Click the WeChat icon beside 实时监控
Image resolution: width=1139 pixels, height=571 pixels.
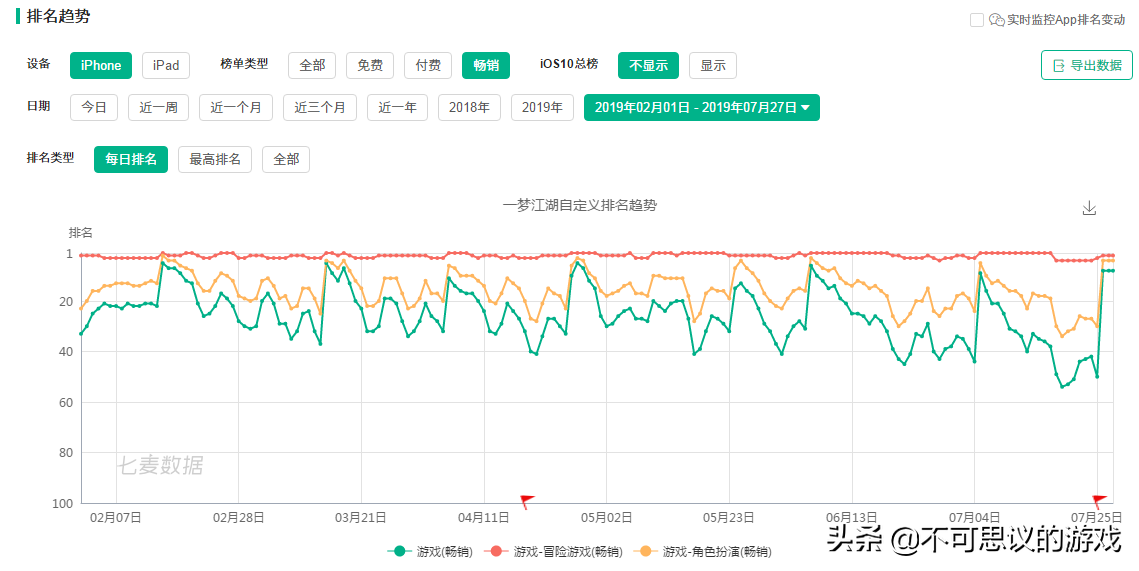996,20
